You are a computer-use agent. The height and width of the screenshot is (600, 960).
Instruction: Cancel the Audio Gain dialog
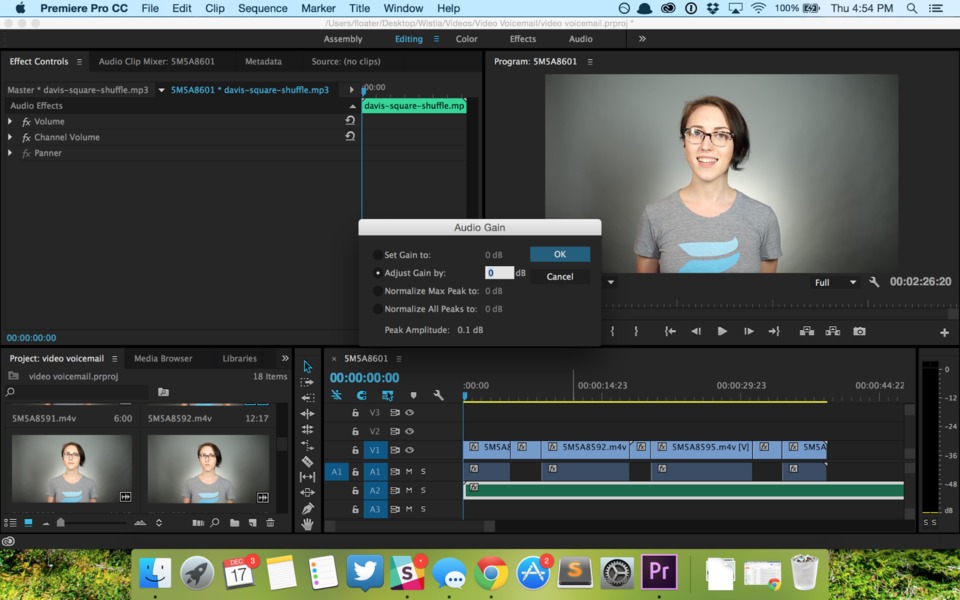560,276
